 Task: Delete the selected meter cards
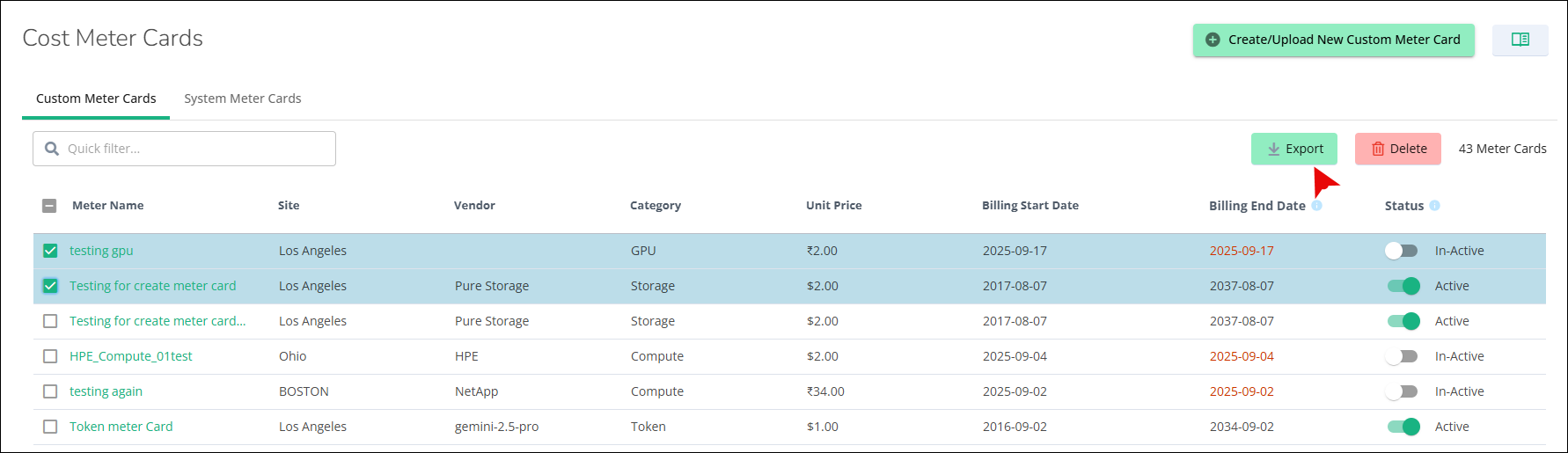tap(1397, 149)
